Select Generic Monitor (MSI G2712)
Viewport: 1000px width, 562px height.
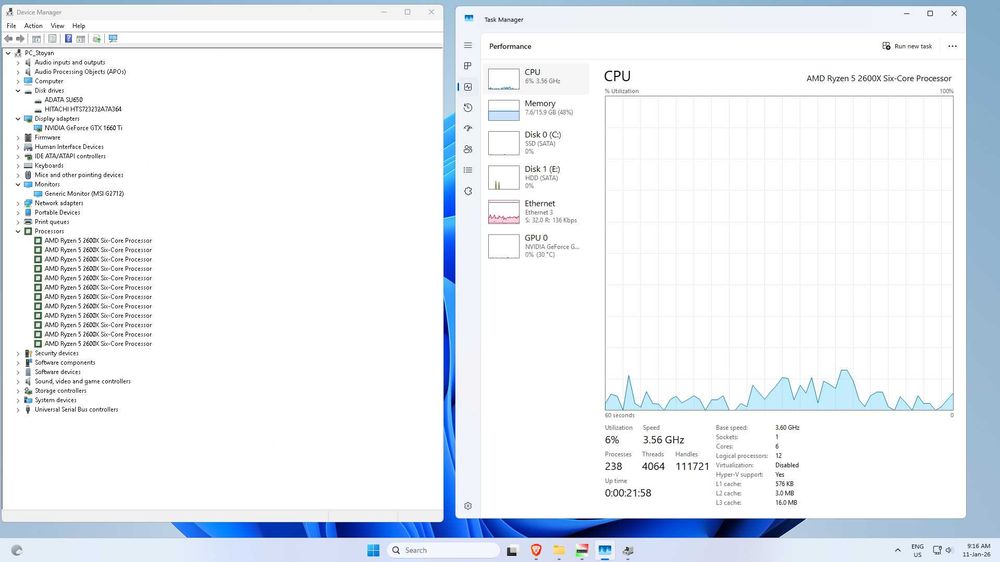(84, 194)
